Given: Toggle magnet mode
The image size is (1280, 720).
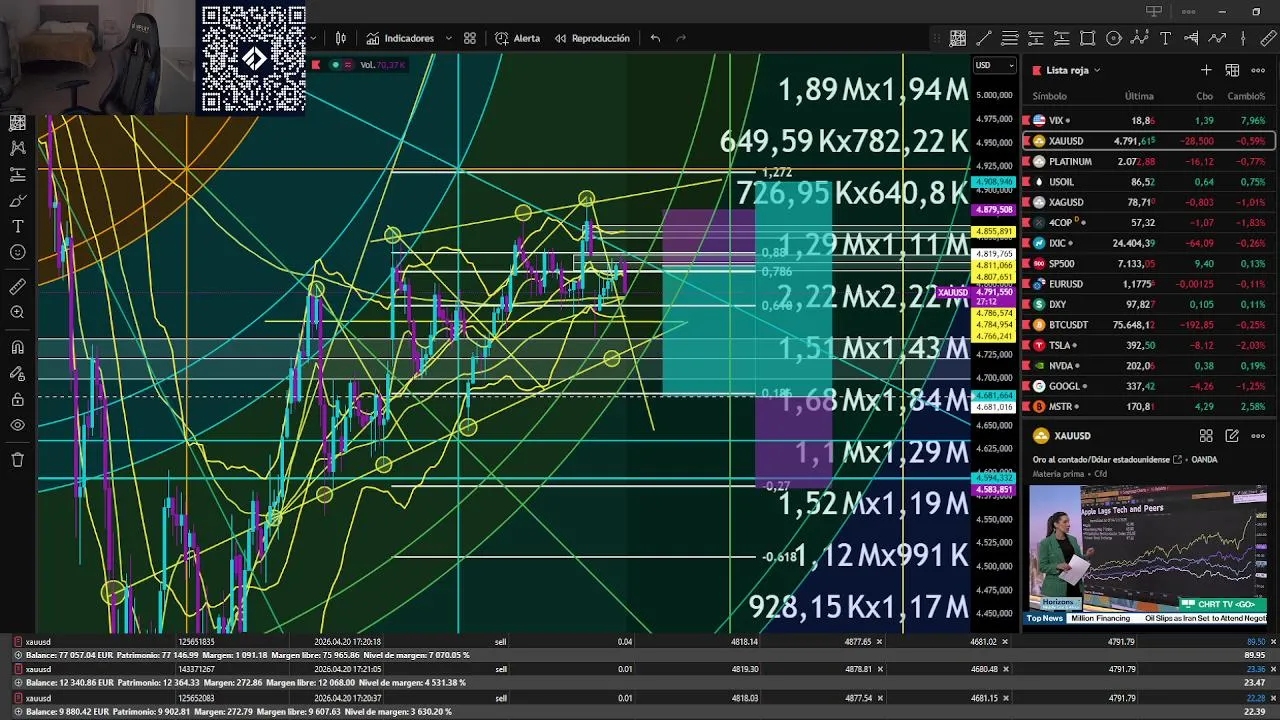Looking at the screenshot, I should point(17,347).
